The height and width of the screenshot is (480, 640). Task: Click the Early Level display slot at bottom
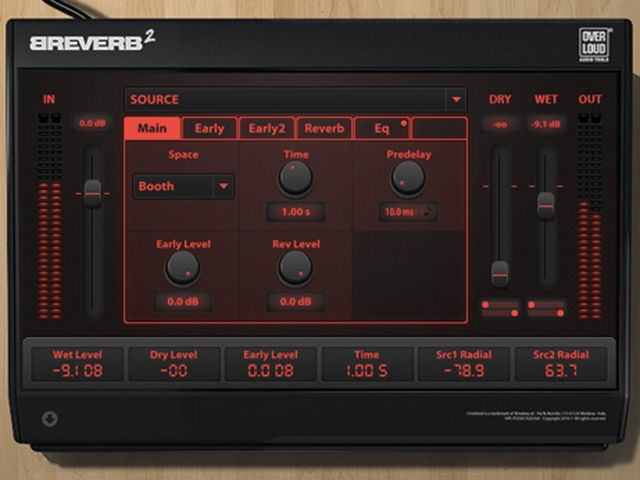(271, 364)
